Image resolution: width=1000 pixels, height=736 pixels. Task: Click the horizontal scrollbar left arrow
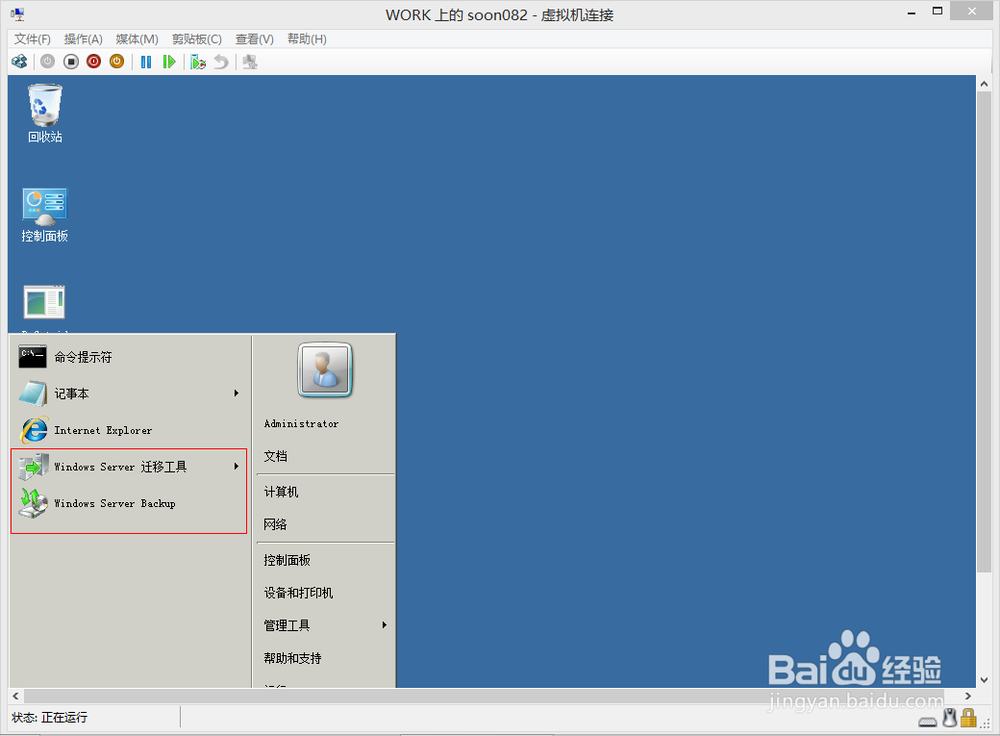point(16,696)
